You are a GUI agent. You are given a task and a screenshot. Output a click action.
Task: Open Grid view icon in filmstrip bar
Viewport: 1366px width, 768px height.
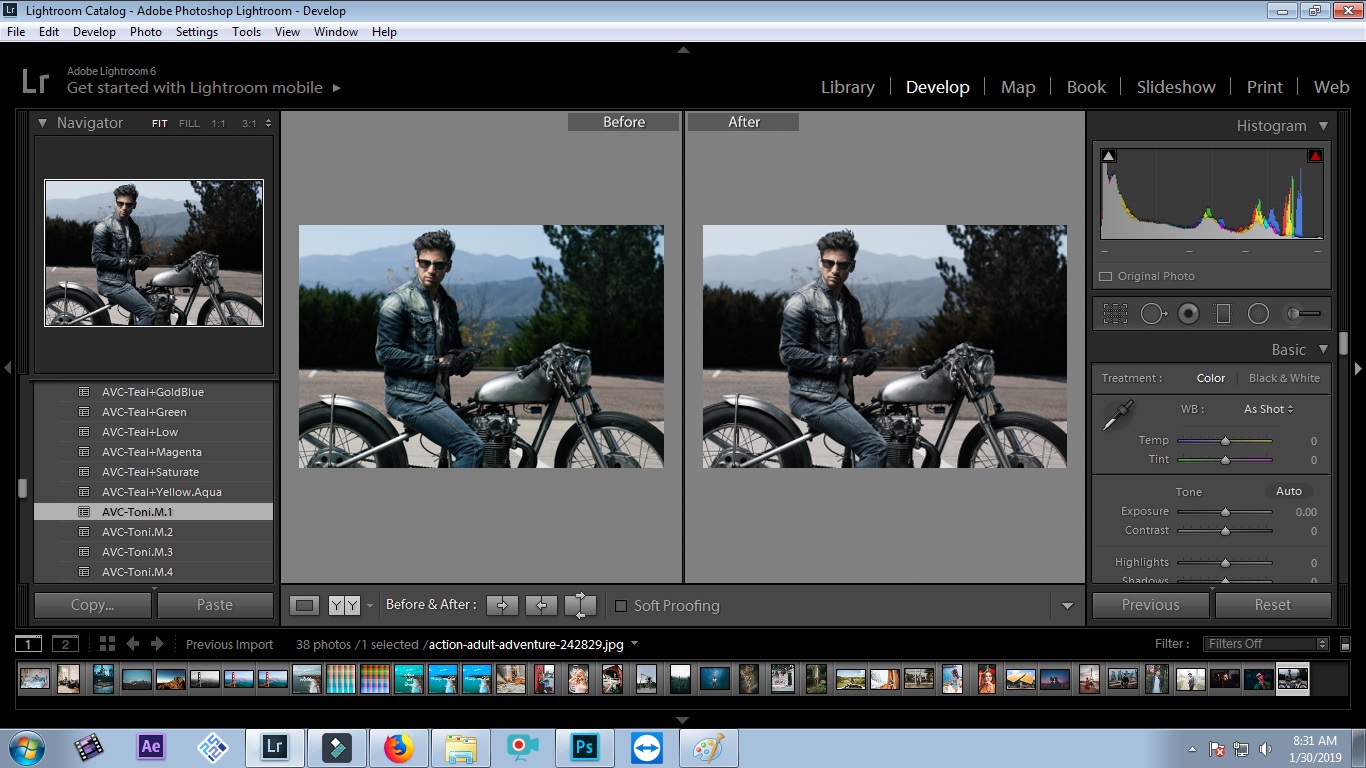coord(107,644)
